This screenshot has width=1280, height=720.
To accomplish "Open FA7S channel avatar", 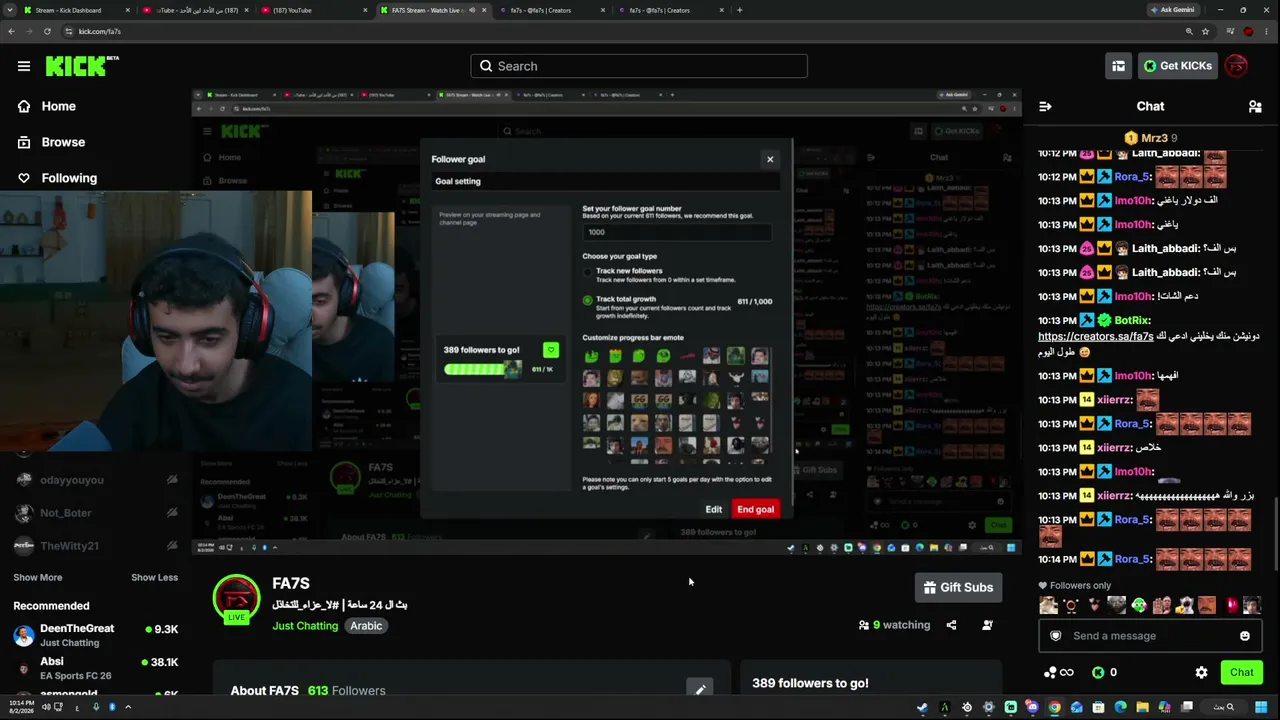I will click(237, 598).
